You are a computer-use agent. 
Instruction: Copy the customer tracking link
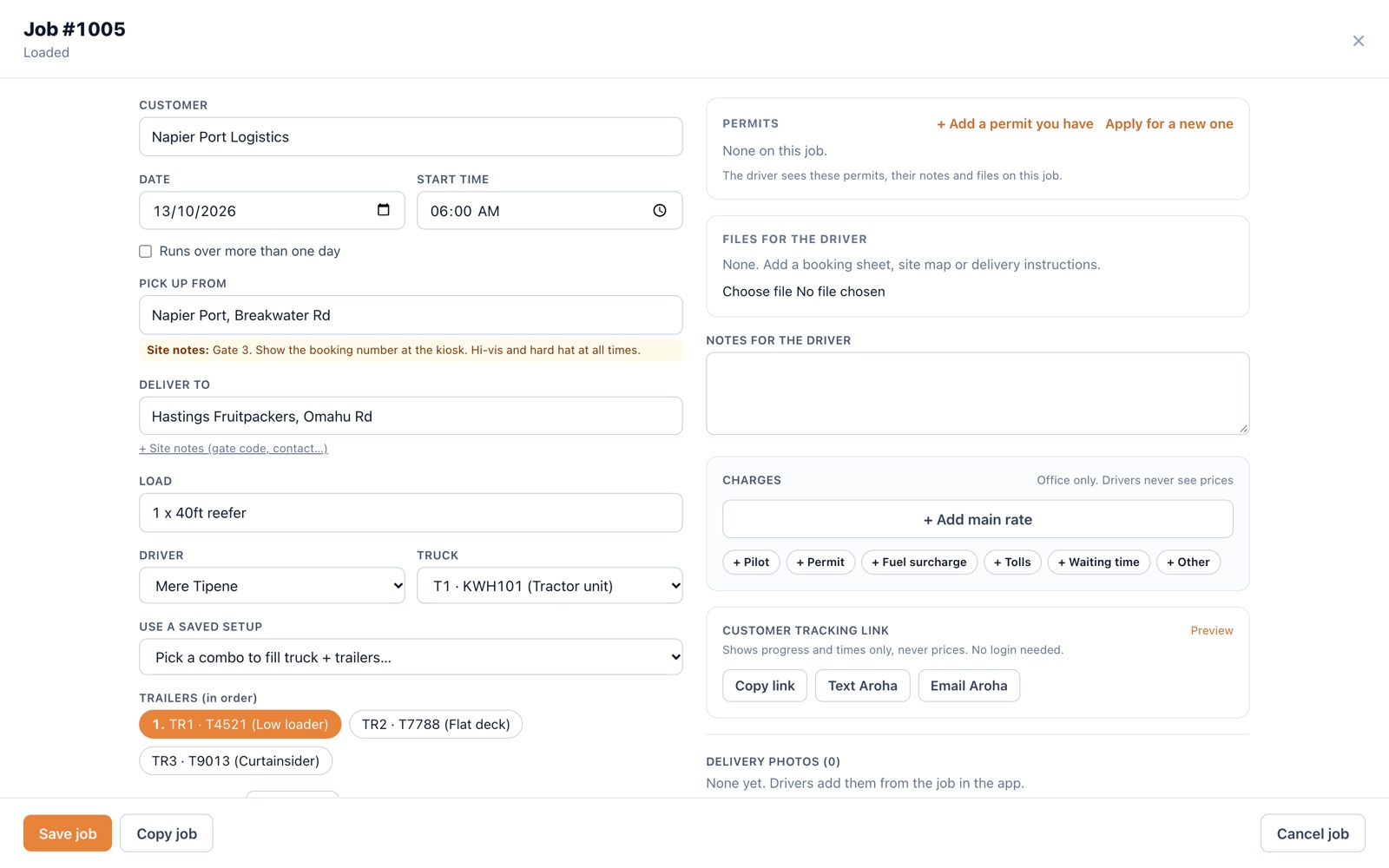tap(765, 686)
